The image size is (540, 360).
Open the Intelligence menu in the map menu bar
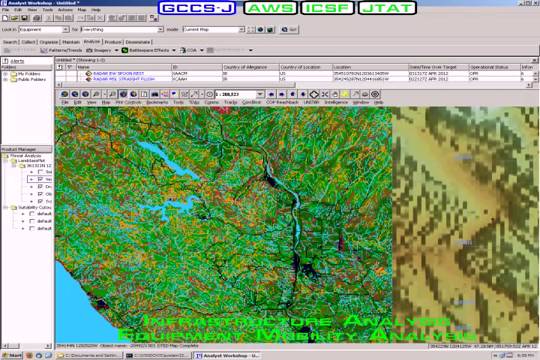pyautogui.click(x=336, y=102)
